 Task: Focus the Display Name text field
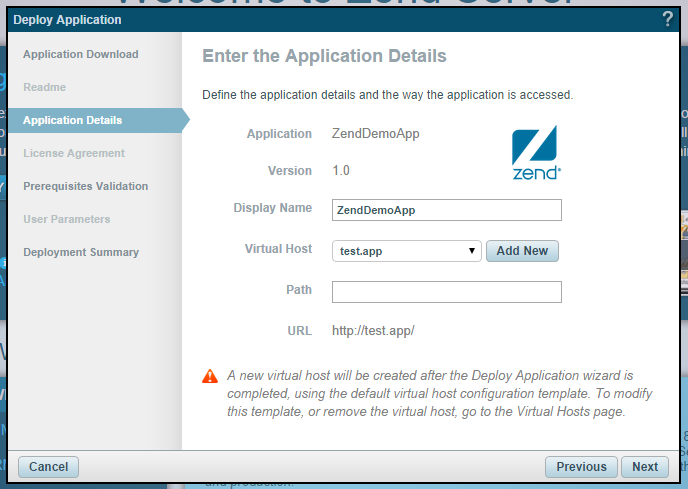coord(446,210)
